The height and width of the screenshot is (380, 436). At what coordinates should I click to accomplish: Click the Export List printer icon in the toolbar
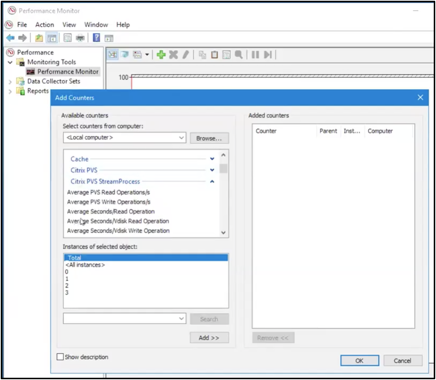pos(80,38)
